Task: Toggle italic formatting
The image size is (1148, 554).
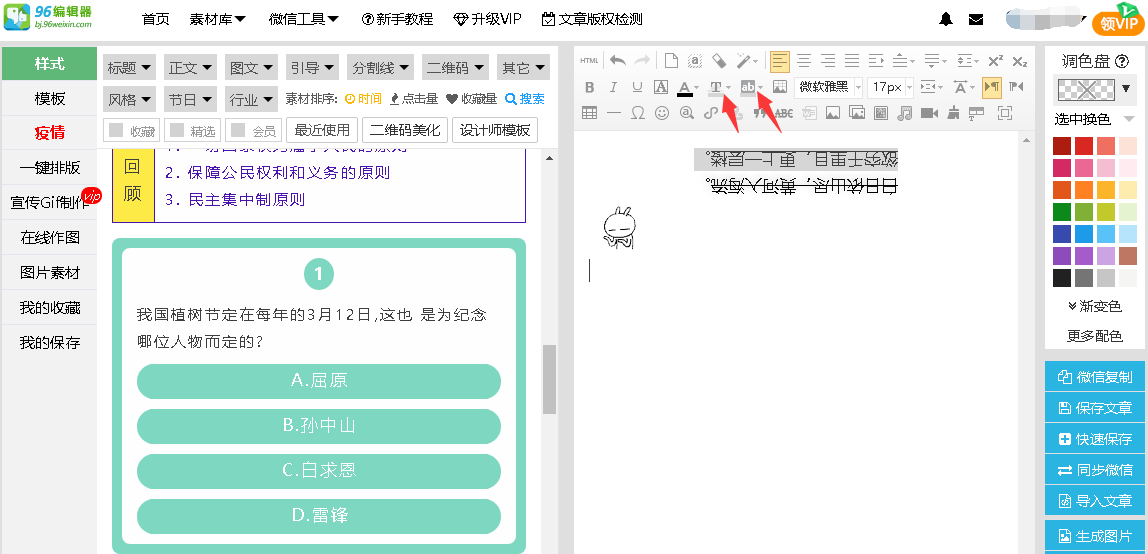Action: pos(614,87)
